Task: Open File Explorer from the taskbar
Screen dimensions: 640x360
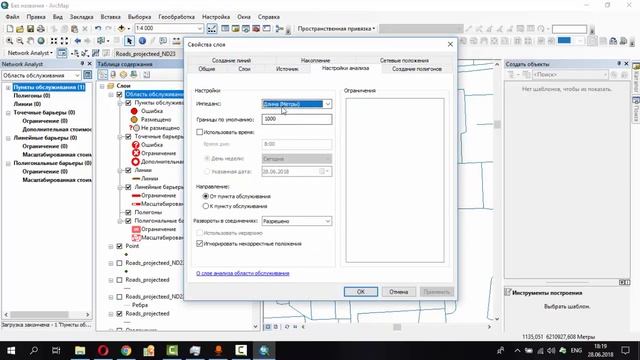Action: coord(80,350)
